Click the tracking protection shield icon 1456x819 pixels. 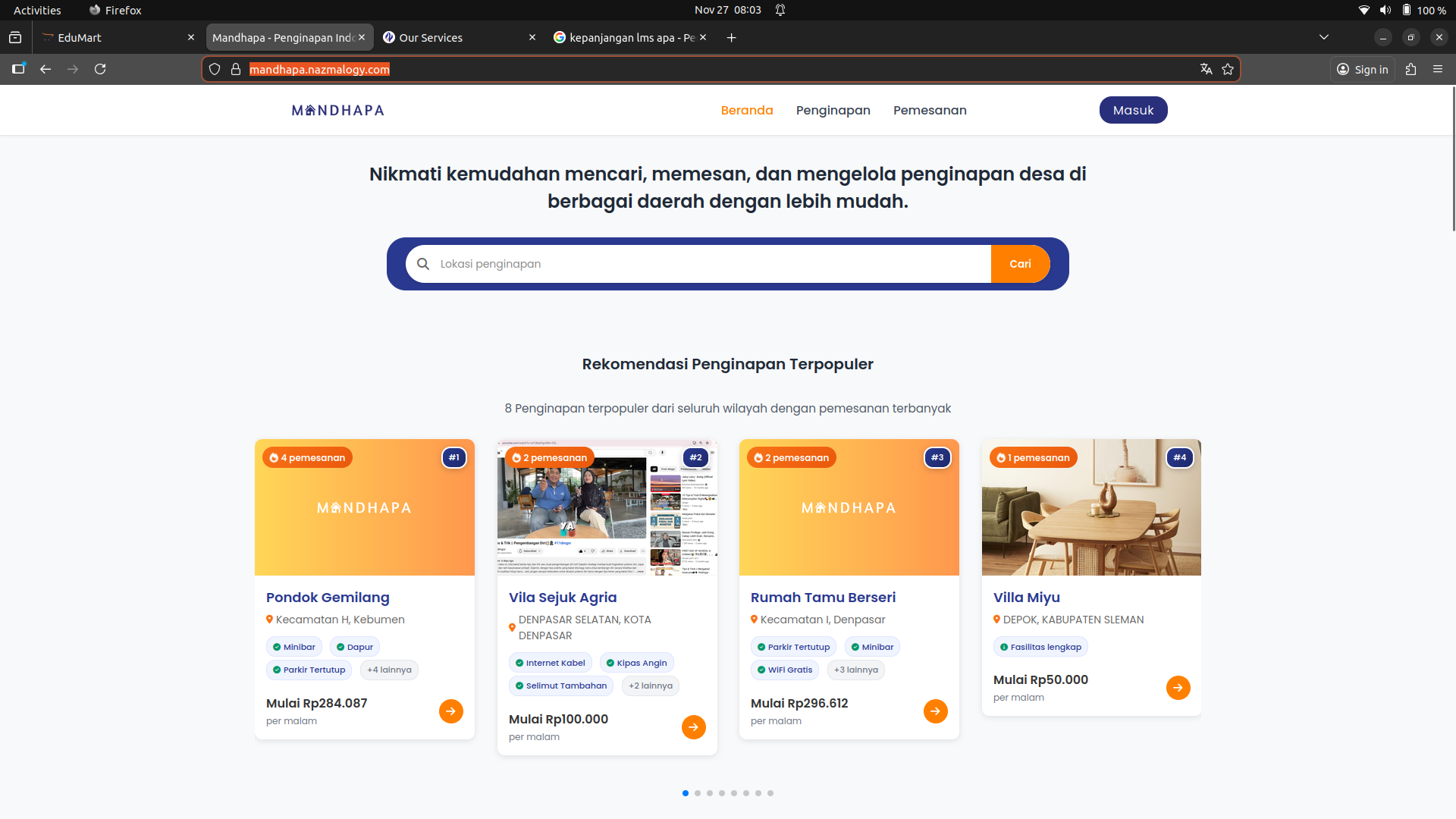click(215, 69)
